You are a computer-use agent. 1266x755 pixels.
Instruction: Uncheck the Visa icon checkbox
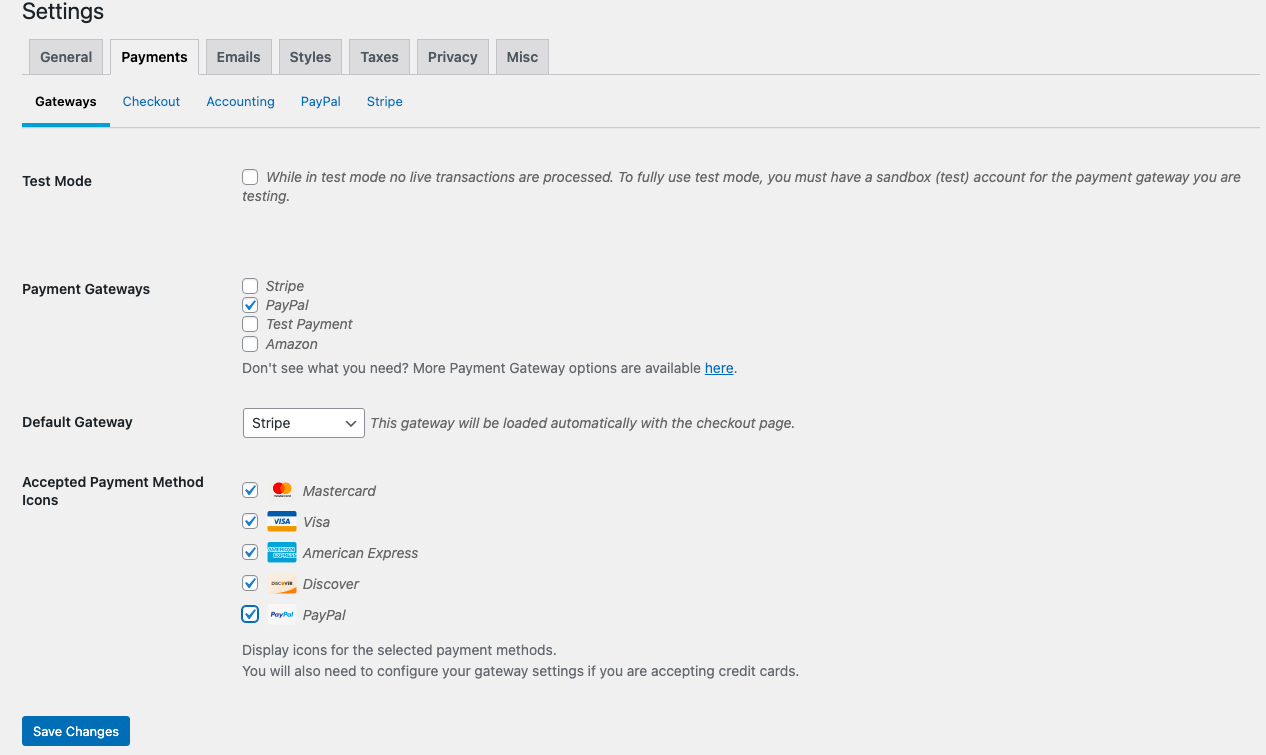pyautogui.click(x=250, y=521)
